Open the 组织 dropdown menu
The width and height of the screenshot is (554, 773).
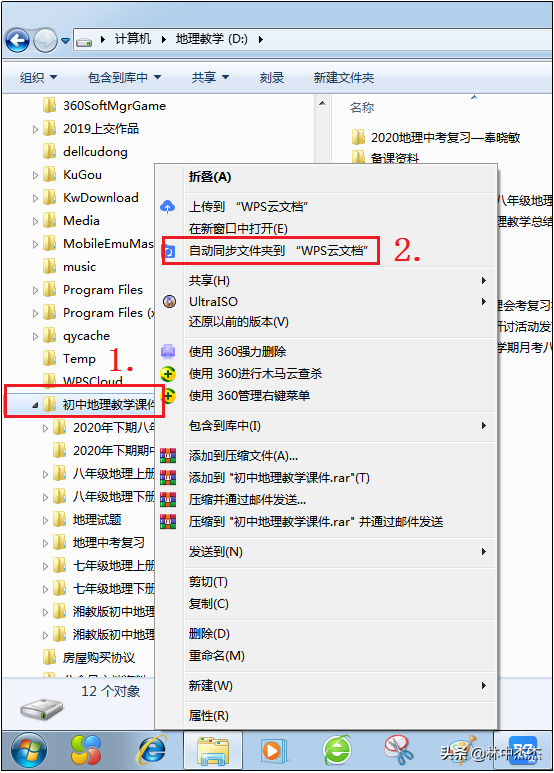pyautogui.click(x=38, y=77)
